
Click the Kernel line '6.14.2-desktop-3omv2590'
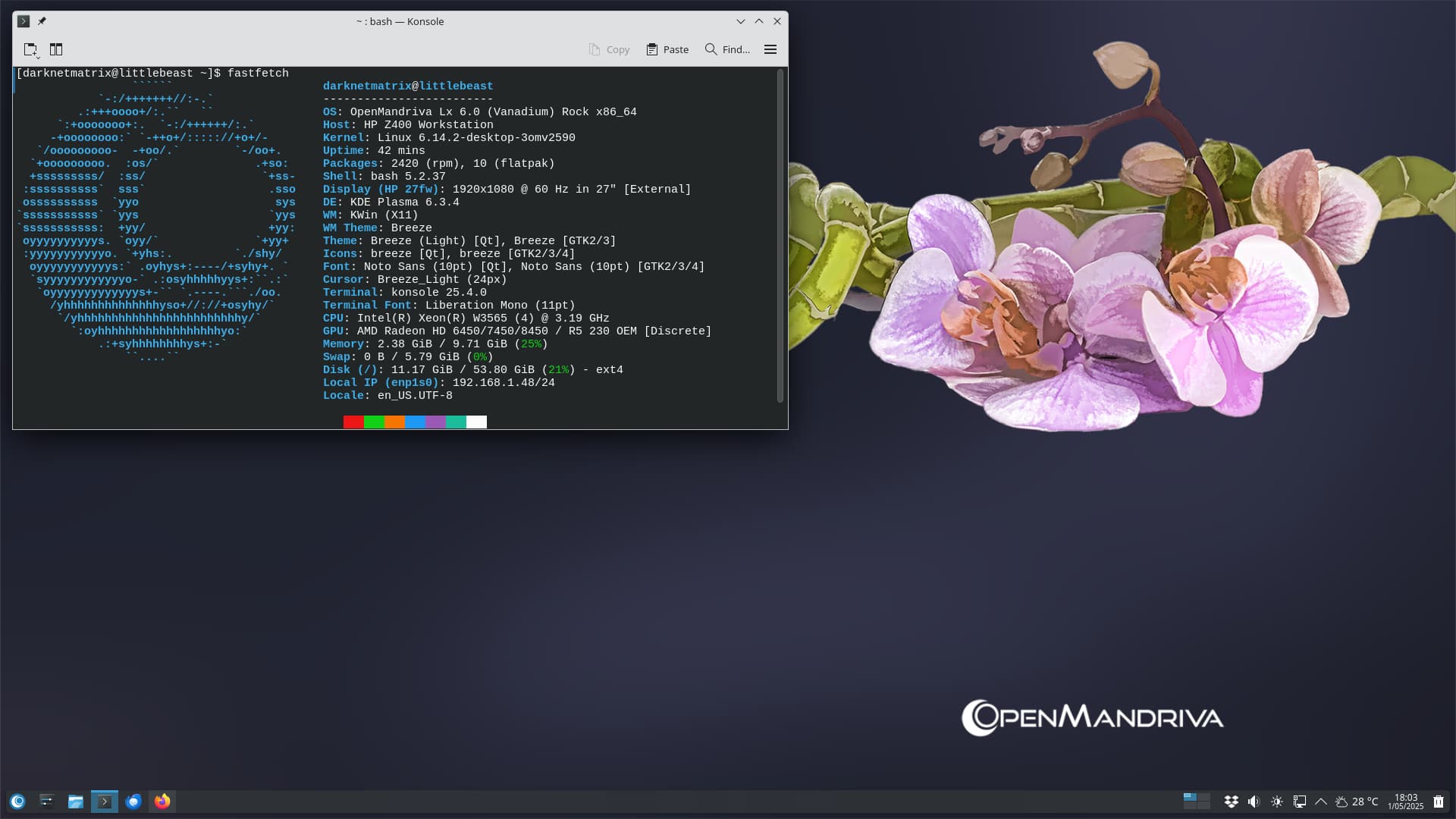pos(449,138)
